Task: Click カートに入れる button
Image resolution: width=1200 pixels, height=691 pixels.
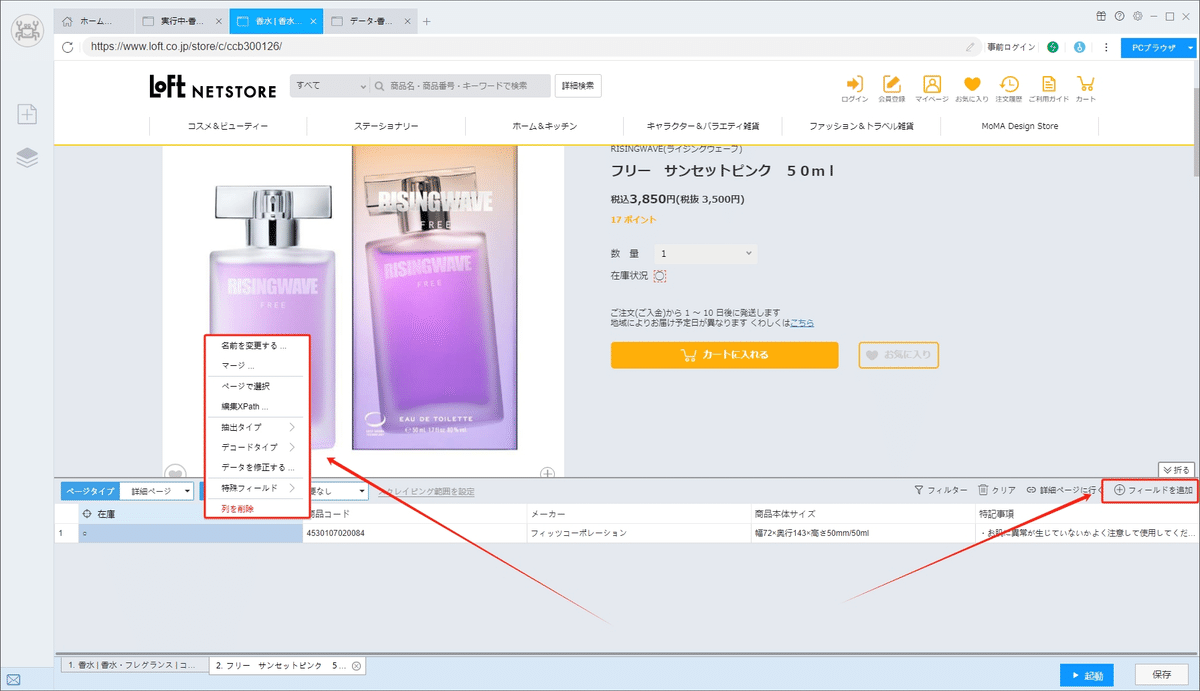Action: (x=724, y=354)
